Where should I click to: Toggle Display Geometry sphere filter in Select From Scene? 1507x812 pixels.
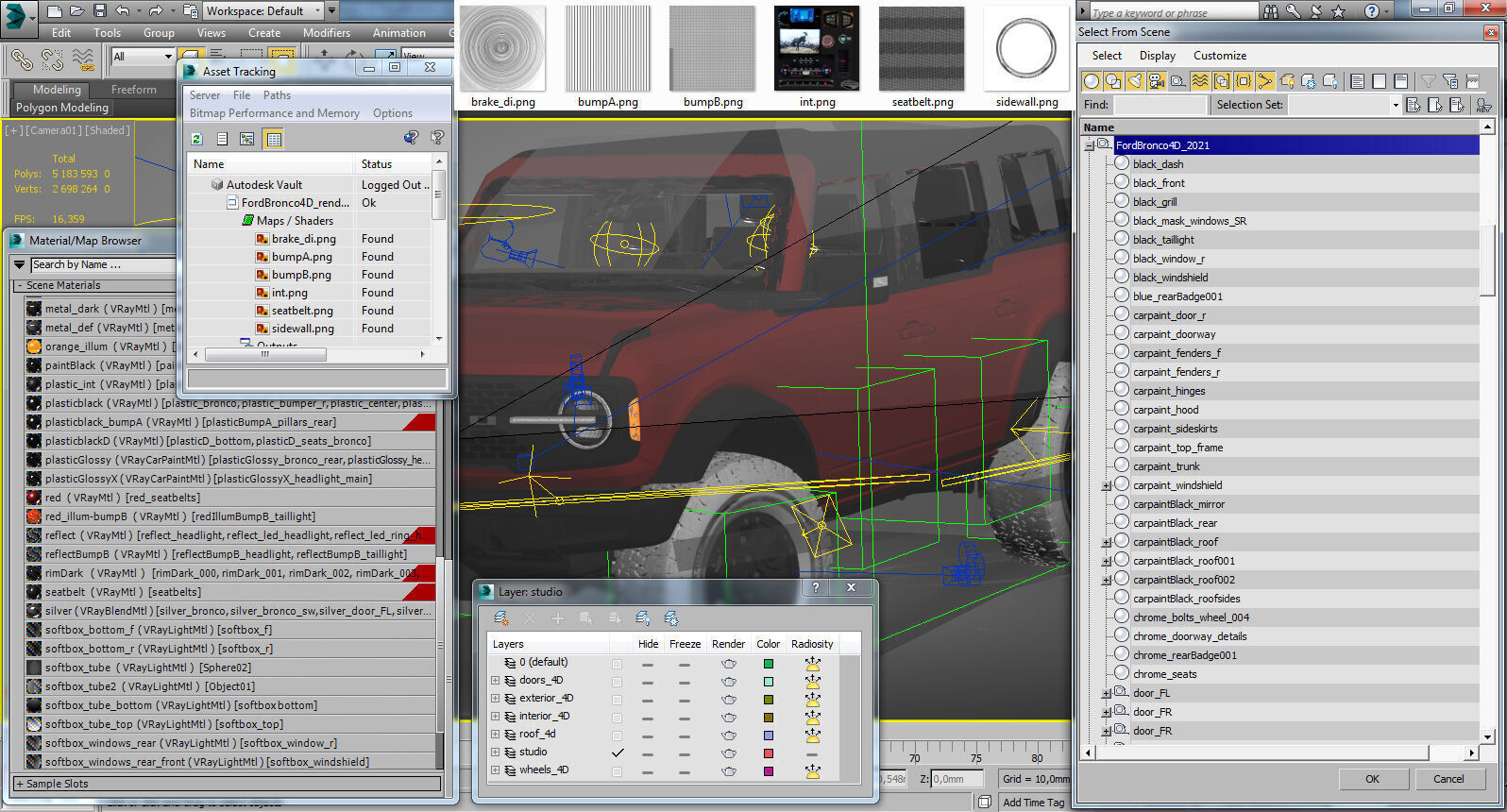(x=1092, y=81)
